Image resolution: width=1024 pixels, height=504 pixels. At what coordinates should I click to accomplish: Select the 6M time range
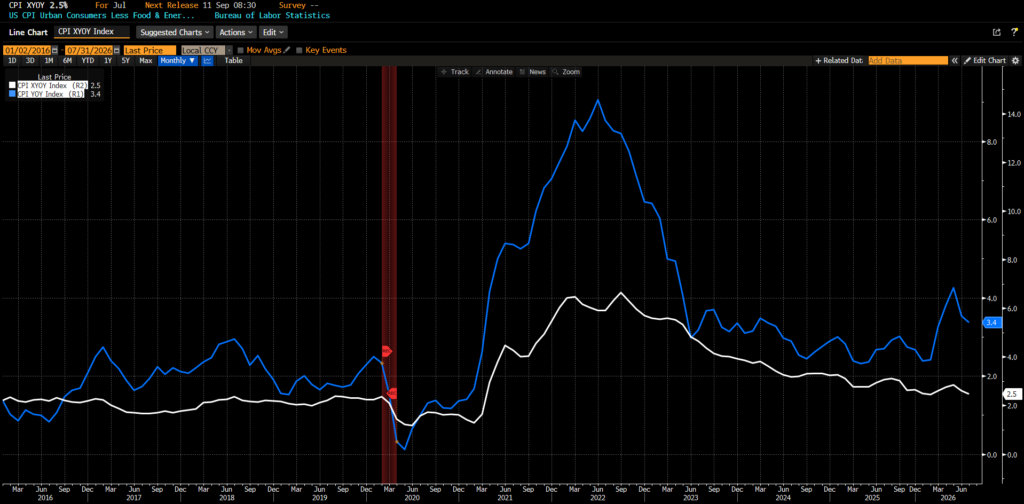tap(67, 61)
